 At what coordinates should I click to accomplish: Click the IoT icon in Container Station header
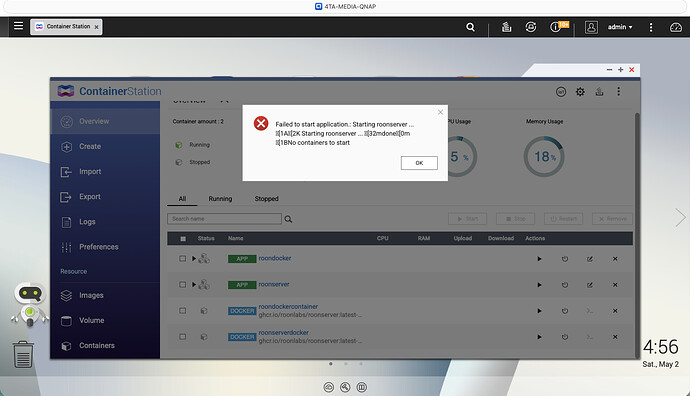[561, 92]
